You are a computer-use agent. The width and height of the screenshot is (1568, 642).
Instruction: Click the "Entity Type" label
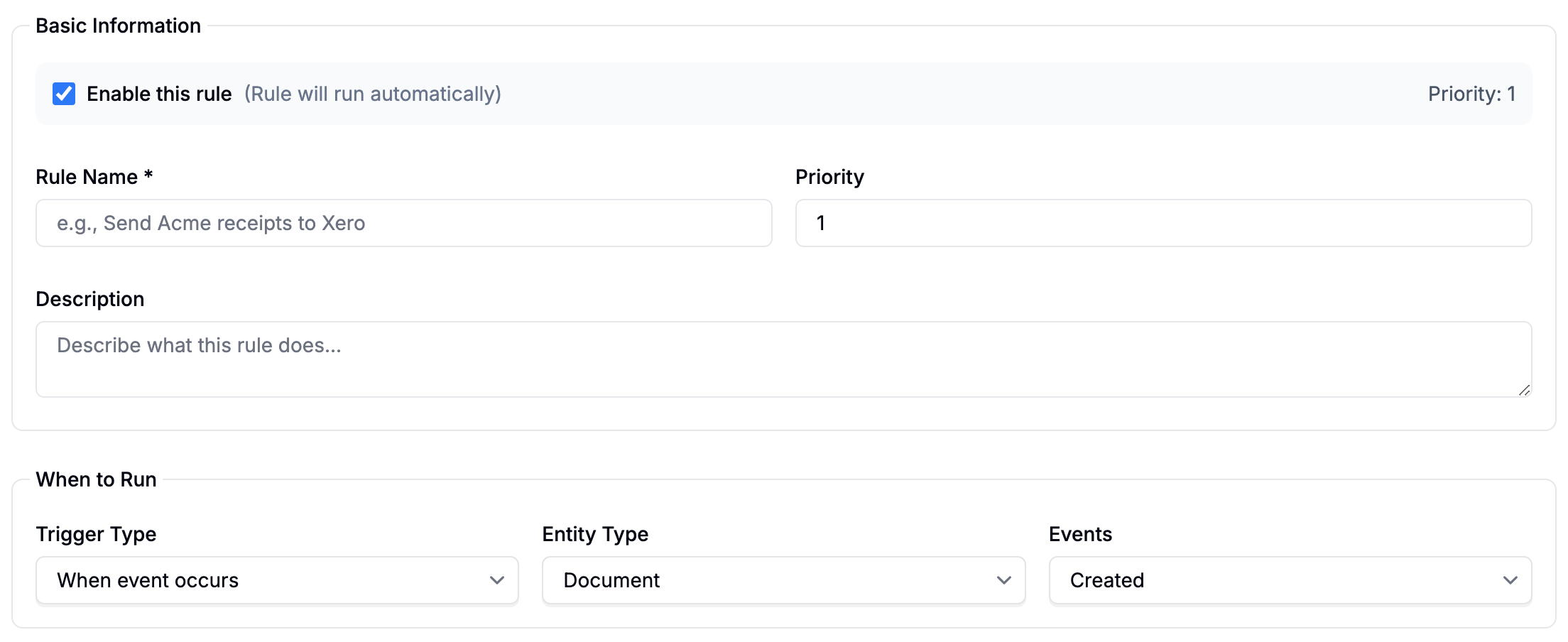(595, 534)
